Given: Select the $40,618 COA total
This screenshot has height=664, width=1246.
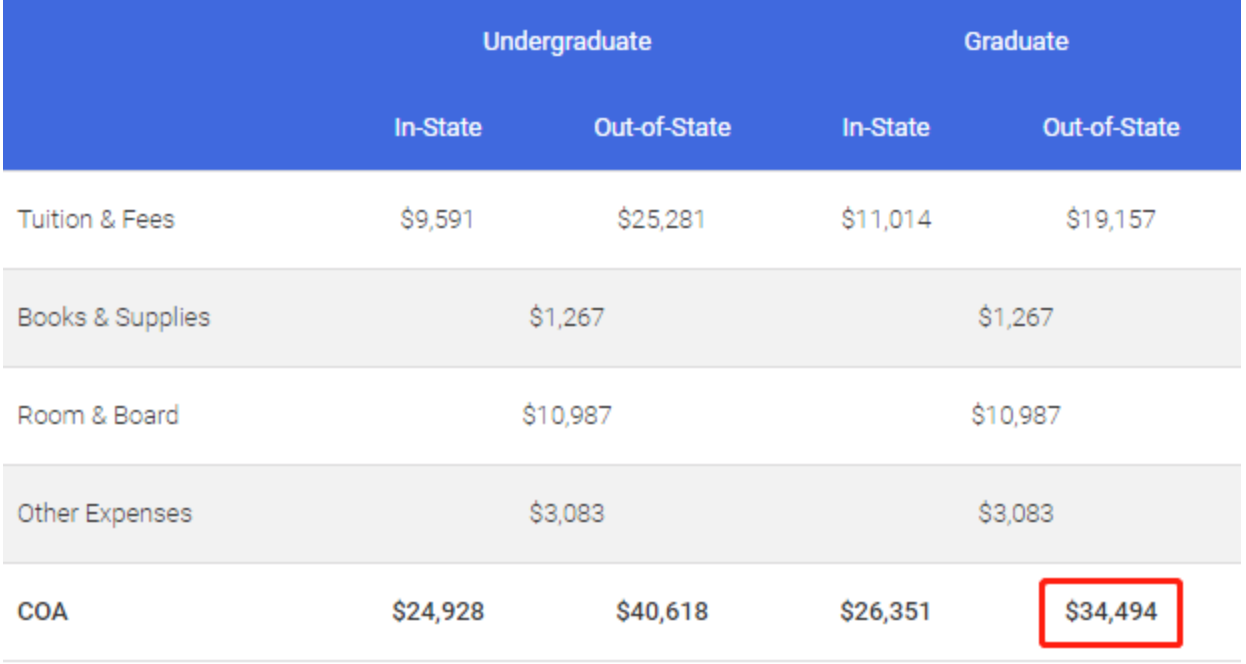Looking at the screenshot, I should point(662,612).
